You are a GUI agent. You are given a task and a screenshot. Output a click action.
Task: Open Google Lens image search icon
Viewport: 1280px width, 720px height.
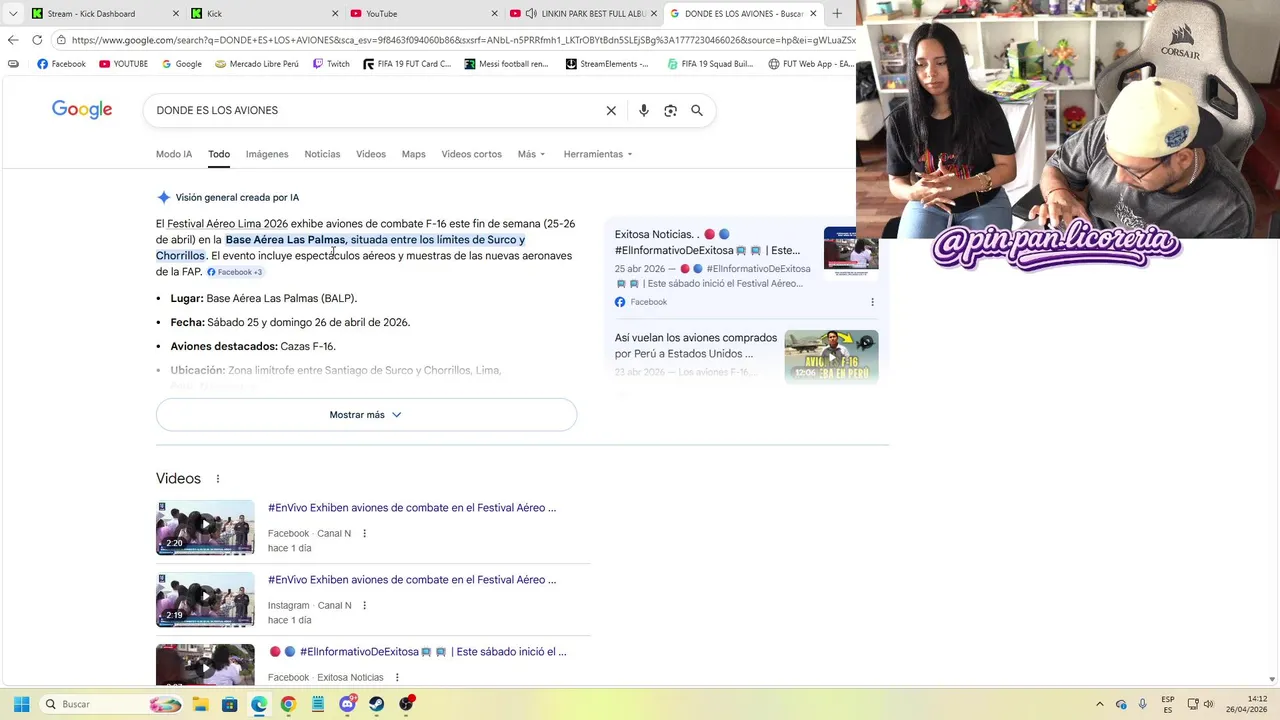coord(670,110)
